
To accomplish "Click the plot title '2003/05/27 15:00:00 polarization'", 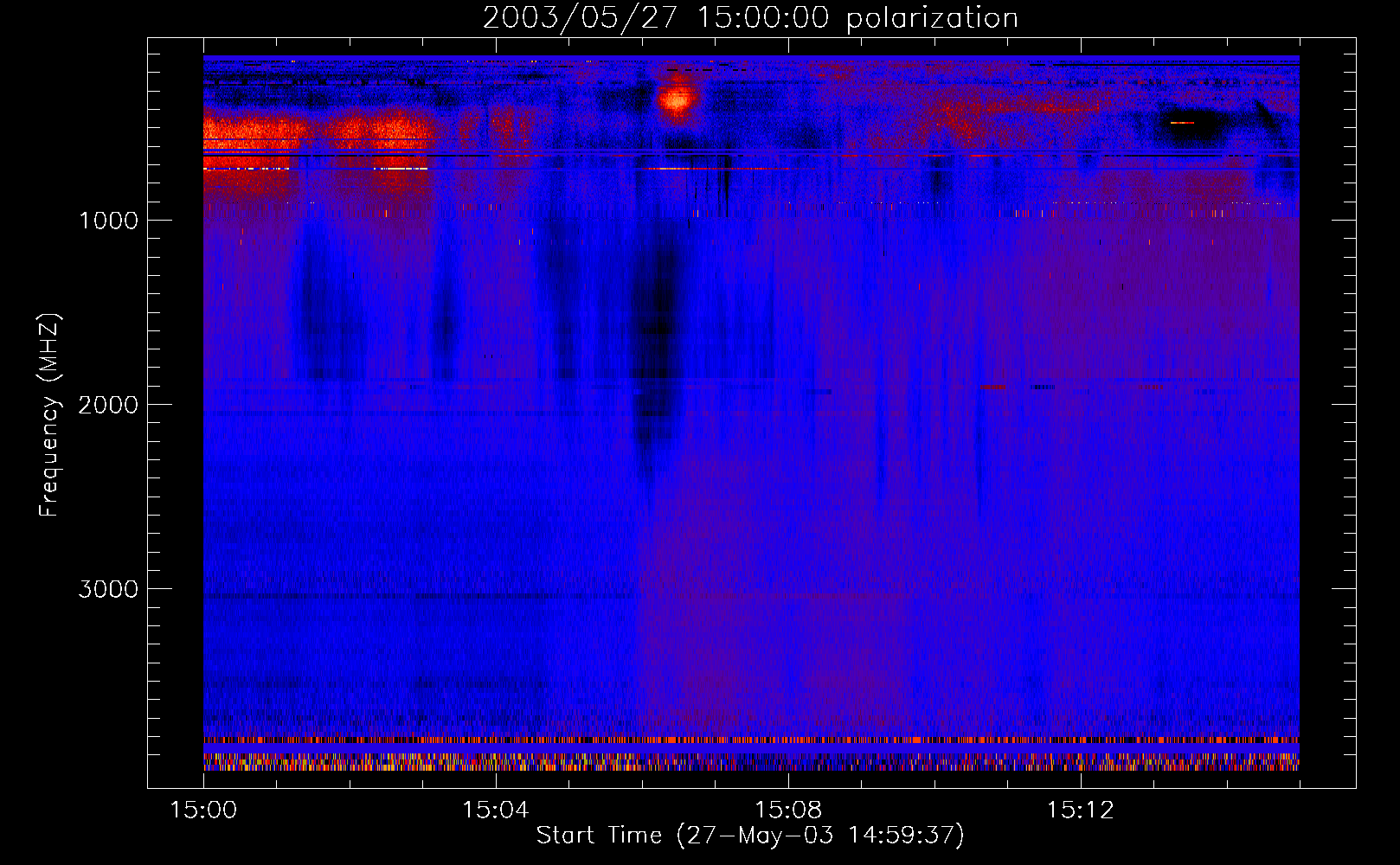I will pyautogui.click(x=750, y=17).
